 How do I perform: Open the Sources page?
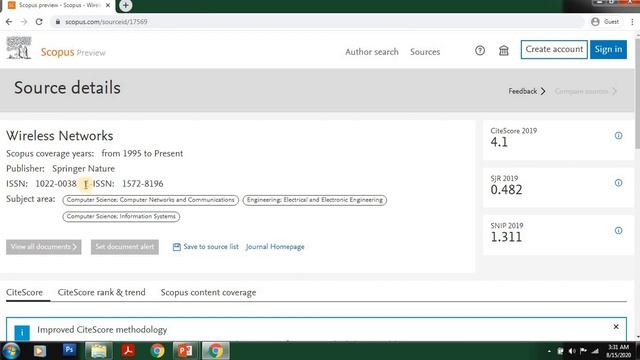pos(425,52)
